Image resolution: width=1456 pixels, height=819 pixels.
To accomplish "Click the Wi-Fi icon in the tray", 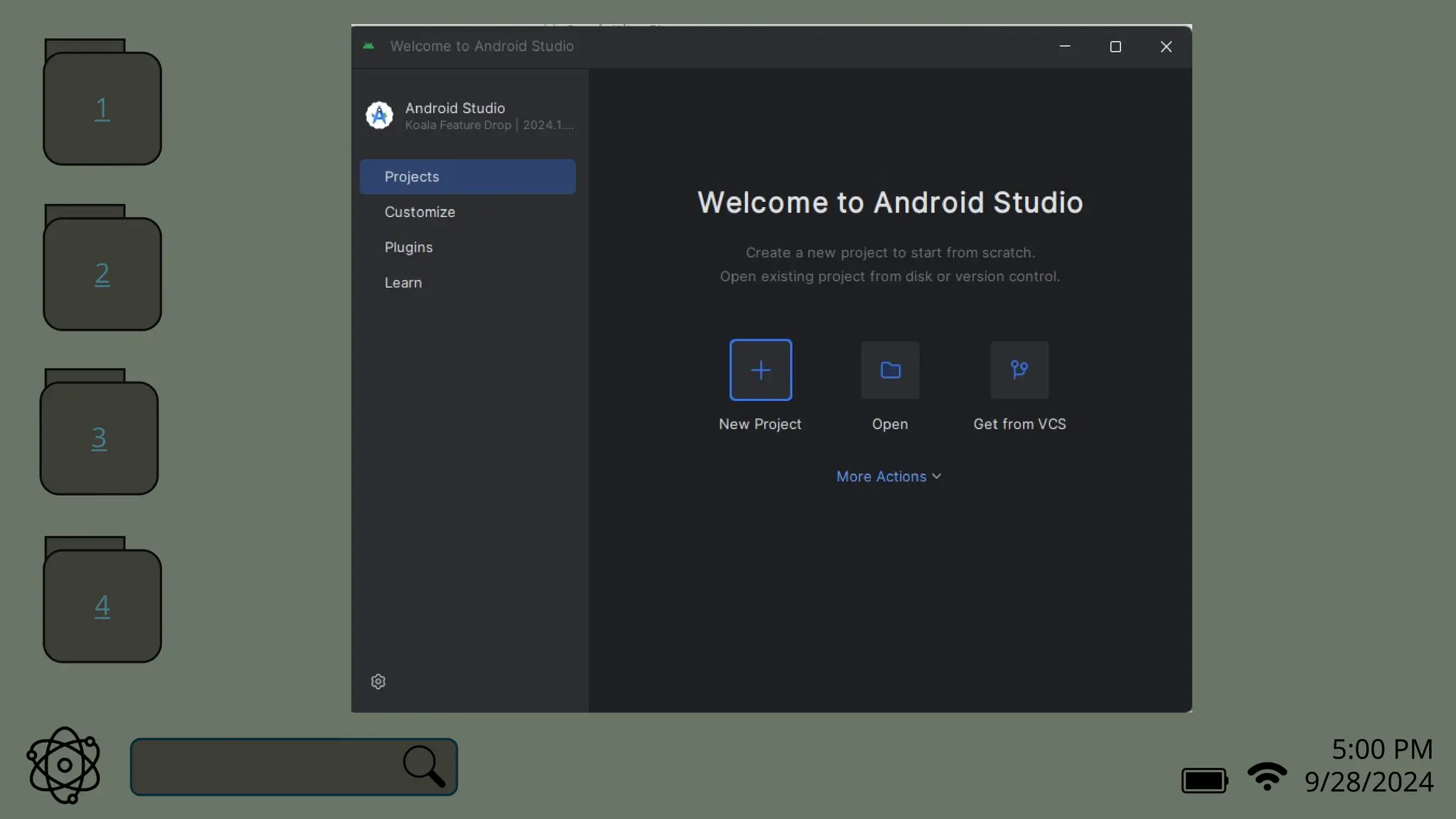I will 1267,776.
